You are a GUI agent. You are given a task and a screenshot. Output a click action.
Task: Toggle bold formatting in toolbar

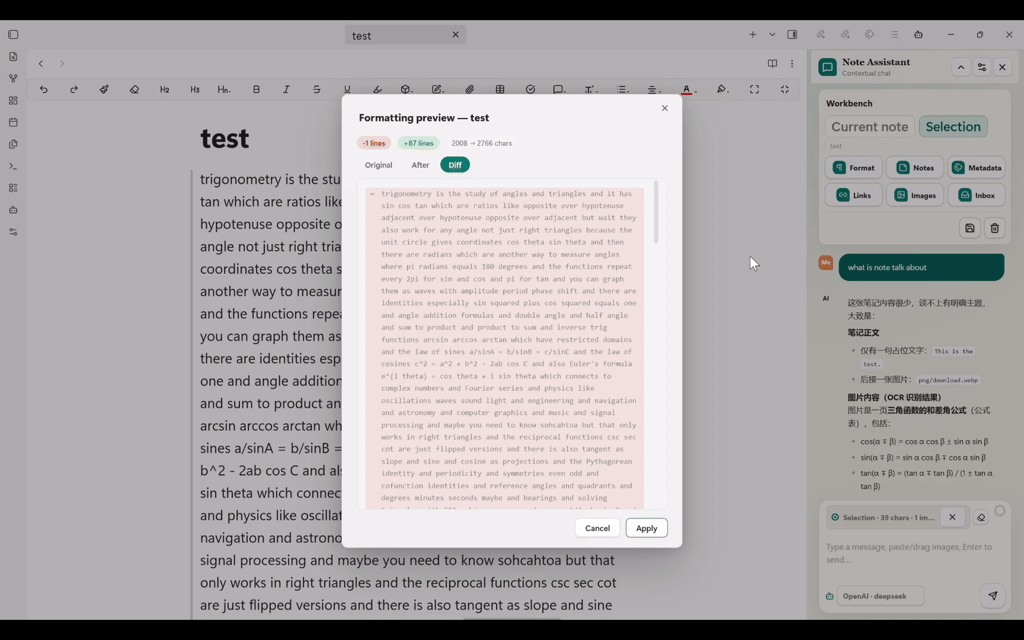point(256,89)
